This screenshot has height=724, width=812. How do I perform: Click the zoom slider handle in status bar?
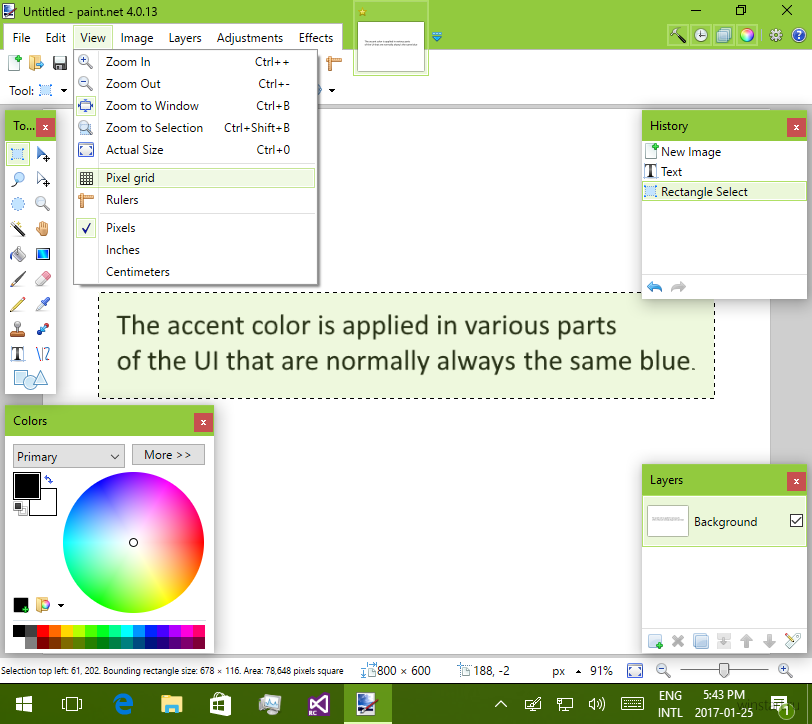coord(724,671)
